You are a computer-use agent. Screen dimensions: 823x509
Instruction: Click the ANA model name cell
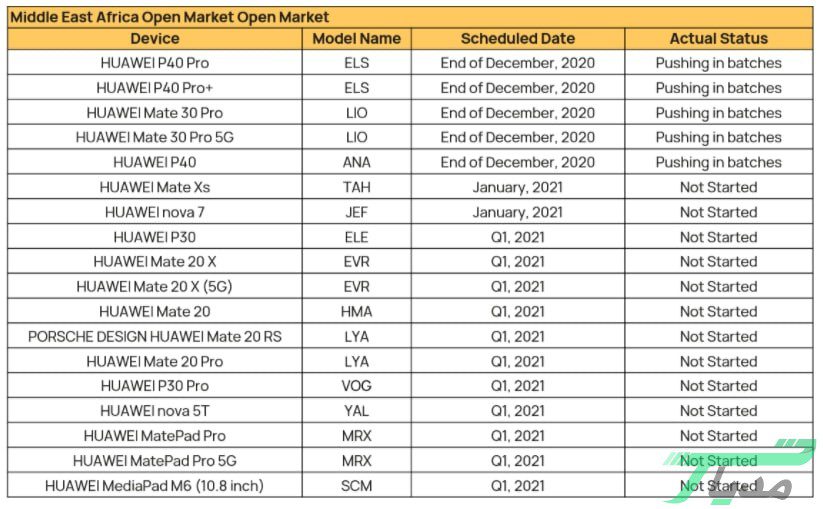(x=356, y=162)
